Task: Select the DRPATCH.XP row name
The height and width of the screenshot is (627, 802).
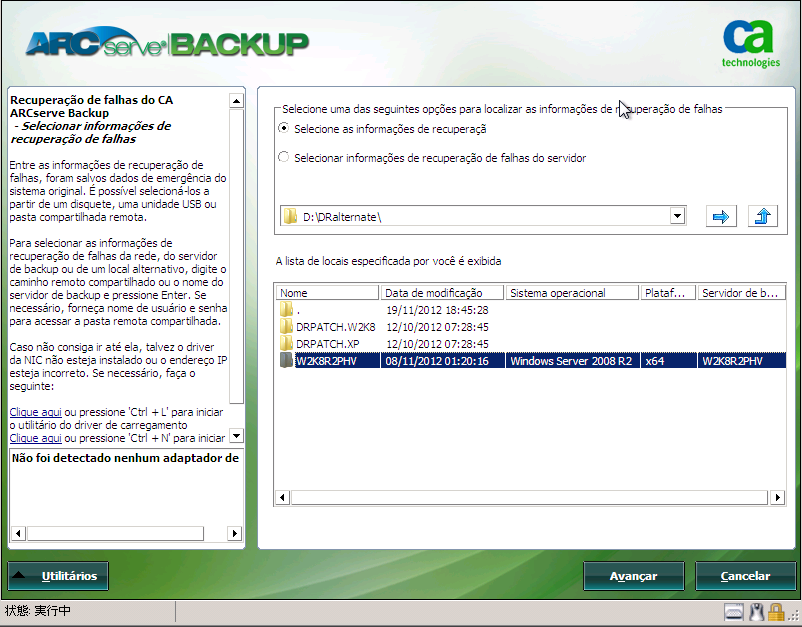Action: pyautogui.click(x=327, y=344)
